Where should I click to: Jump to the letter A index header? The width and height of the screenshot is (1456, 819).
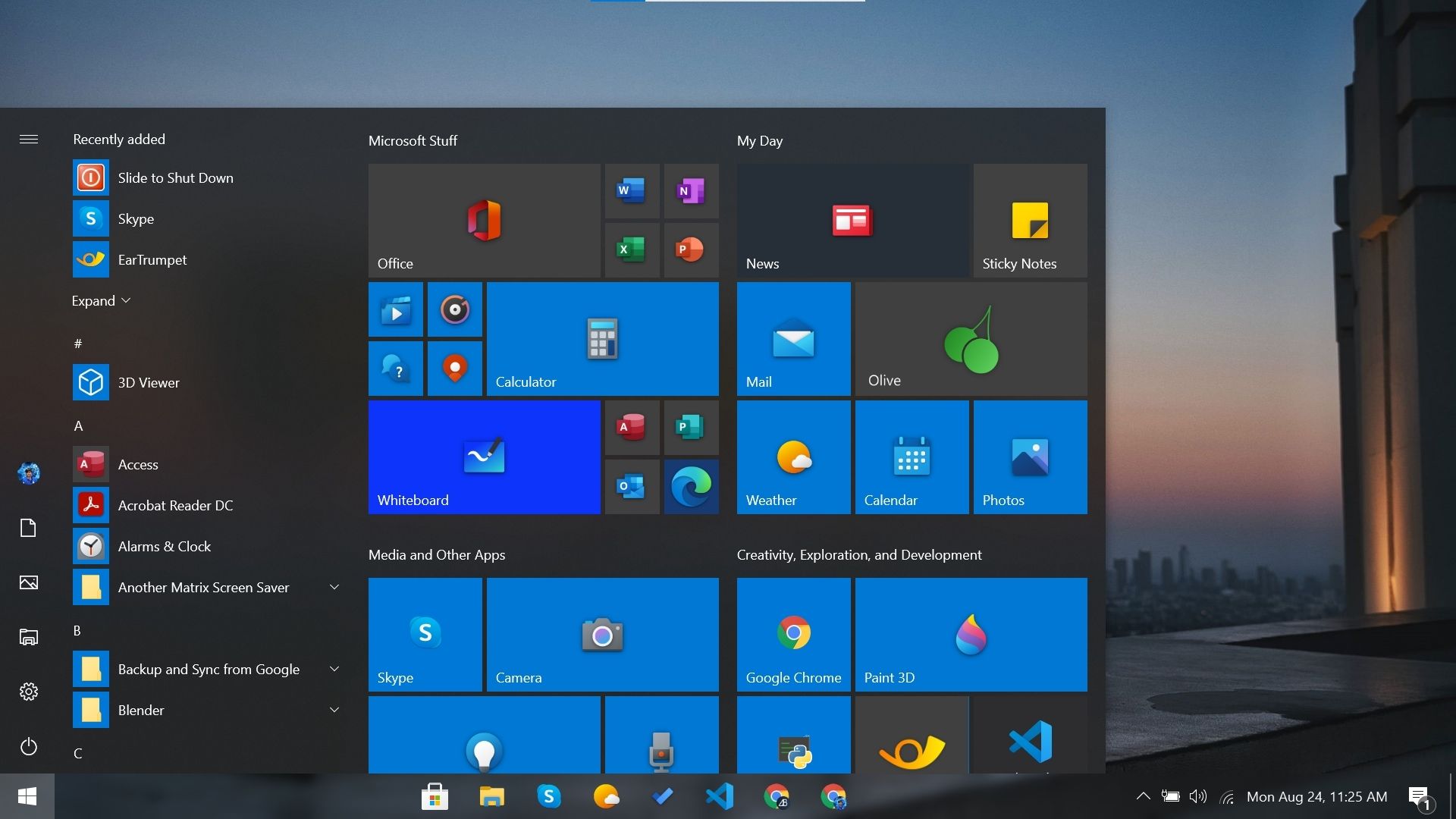tap(78, 426)
